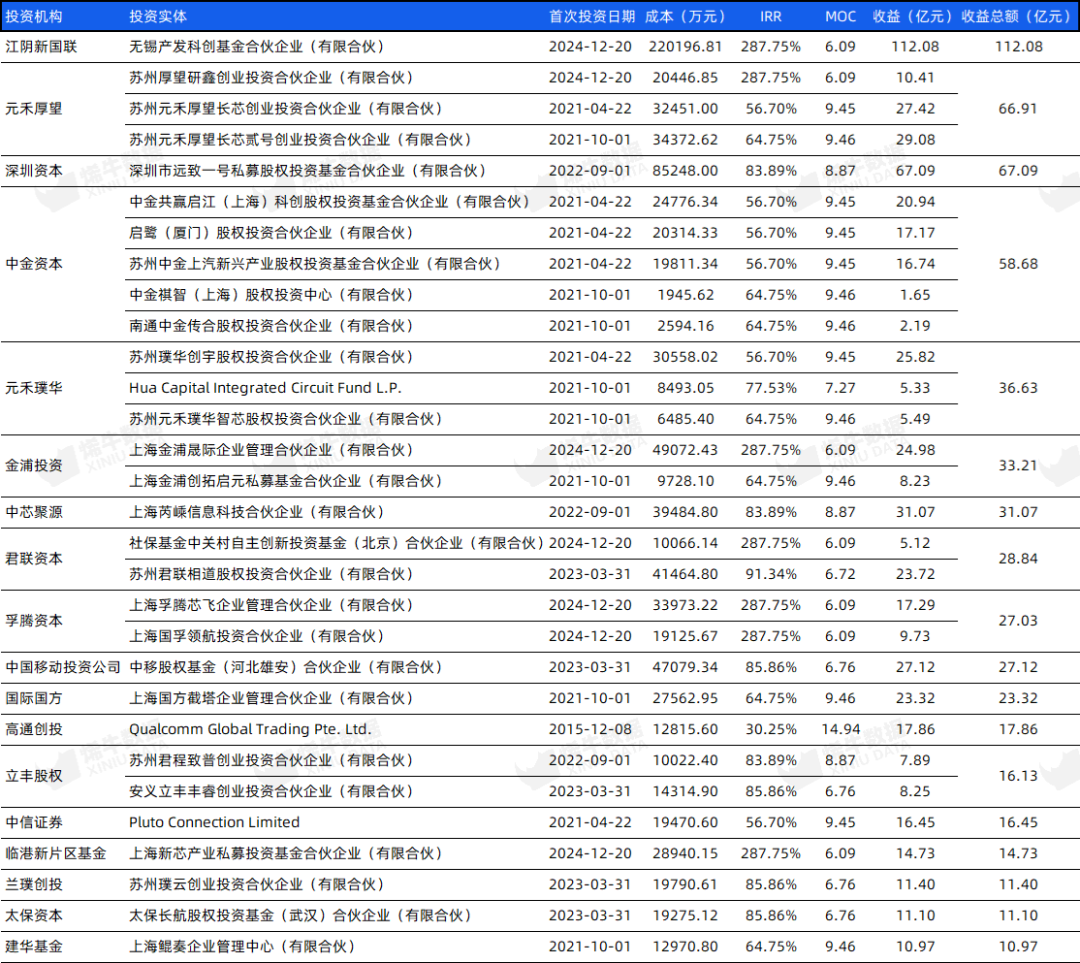Click the 2015-12-08 investment date cell
Image resolution: width=1080 pixels, height=963 pixels.
coord(590,729)
